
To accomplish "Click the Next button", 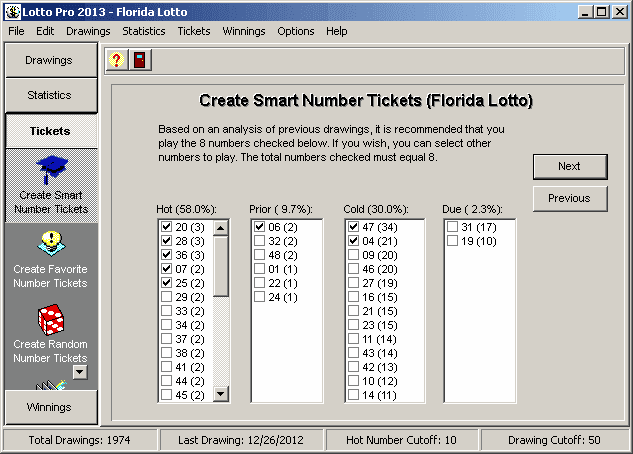I will point(570,166).
